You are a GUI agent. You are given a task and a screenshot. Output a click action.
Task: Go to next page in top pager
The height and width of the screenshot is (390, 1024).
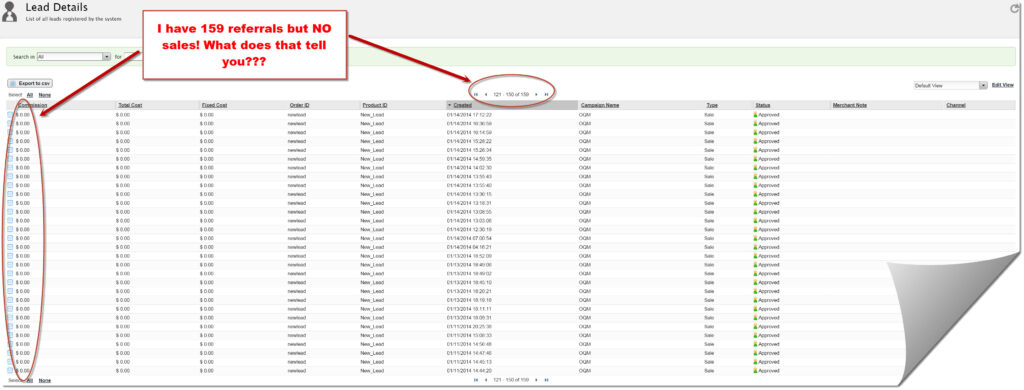click(x=537, y=95)
